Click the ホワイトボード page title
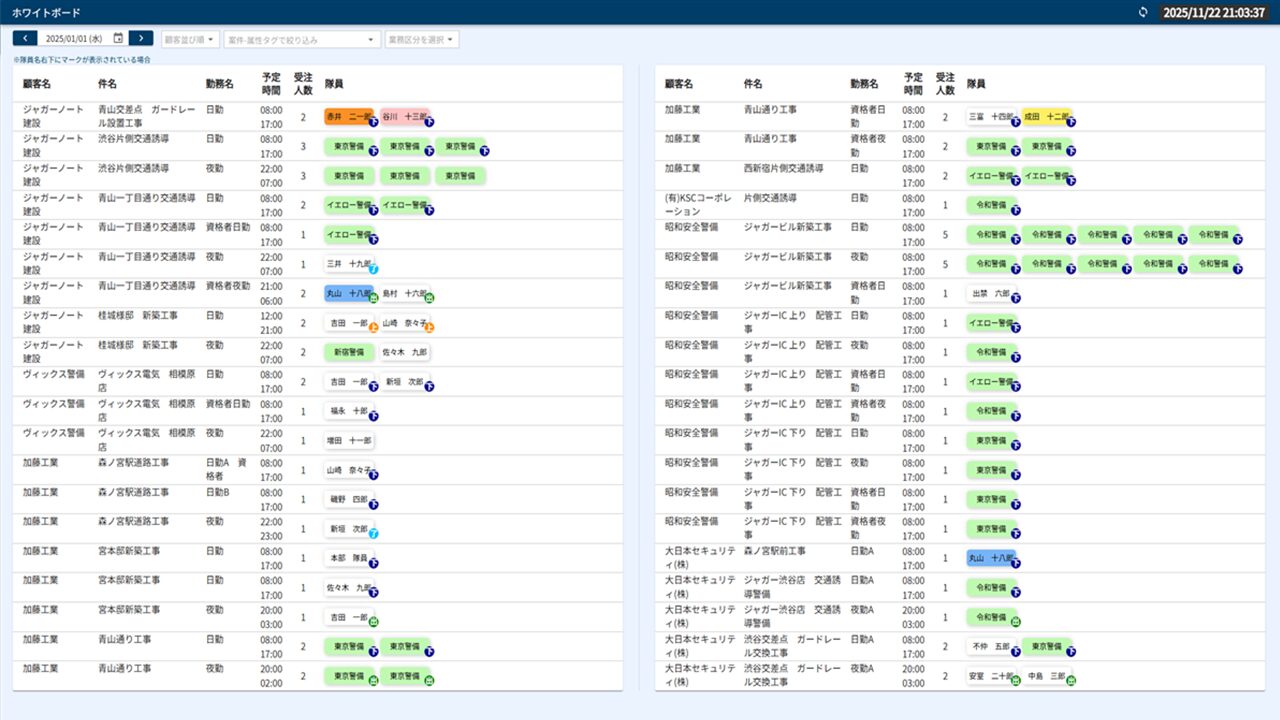The height and width of the screenshot is (720, 1280). (46, 12)
